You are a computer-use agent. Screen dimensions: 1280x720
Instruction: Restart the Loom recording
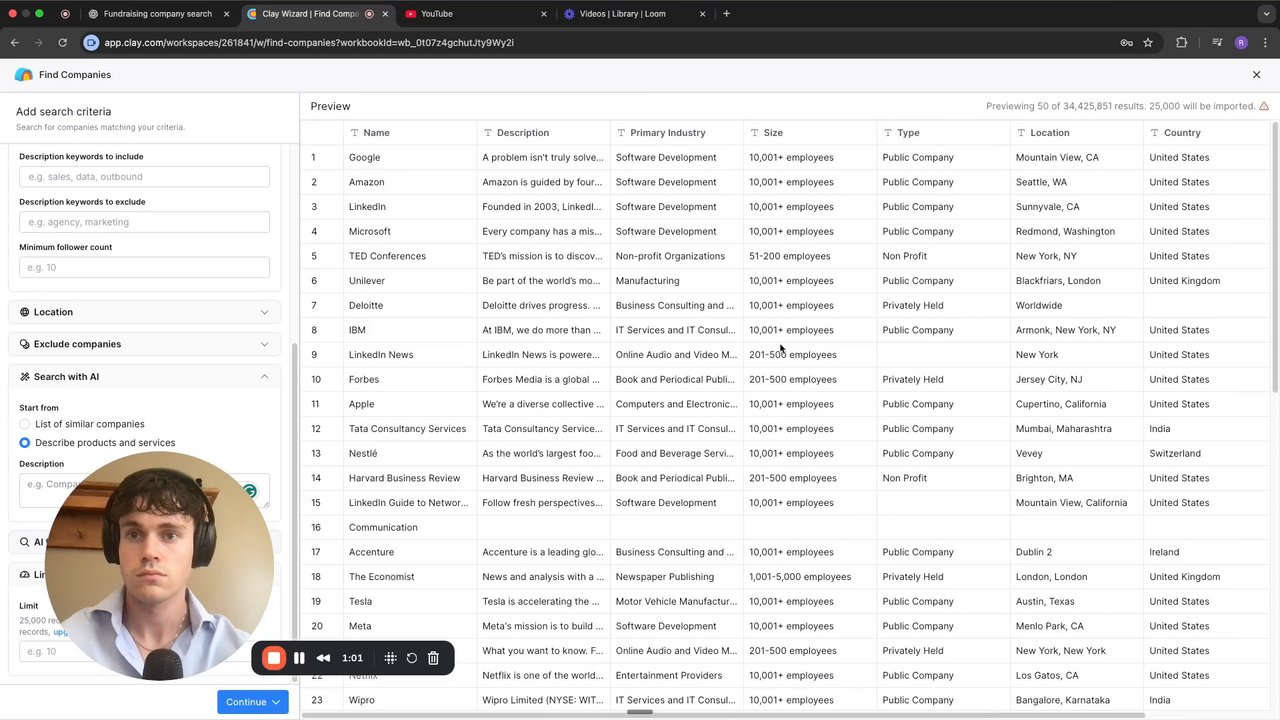(x=411, y=658)
